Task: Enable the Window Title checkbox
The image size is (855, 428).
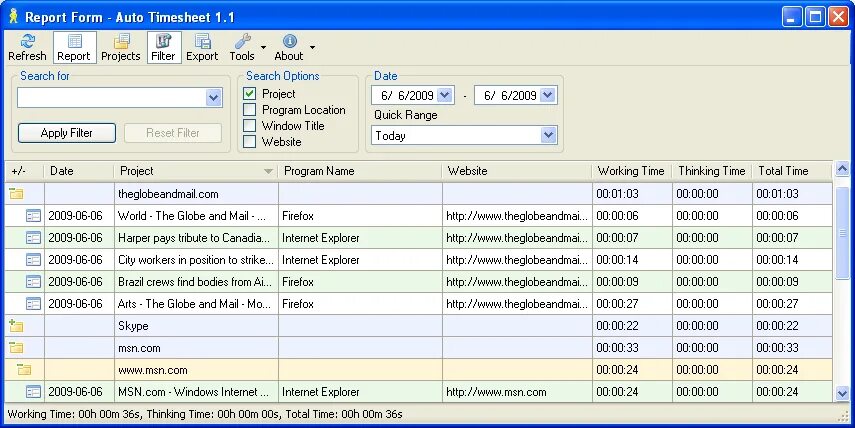Action: [x=249, y=125]
